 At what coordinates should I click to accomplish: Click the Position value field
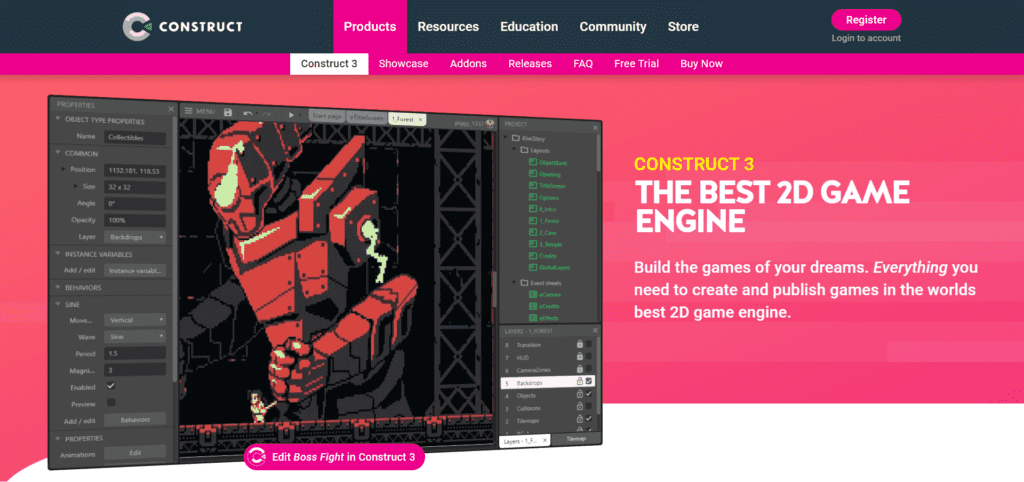coord(135,170)
